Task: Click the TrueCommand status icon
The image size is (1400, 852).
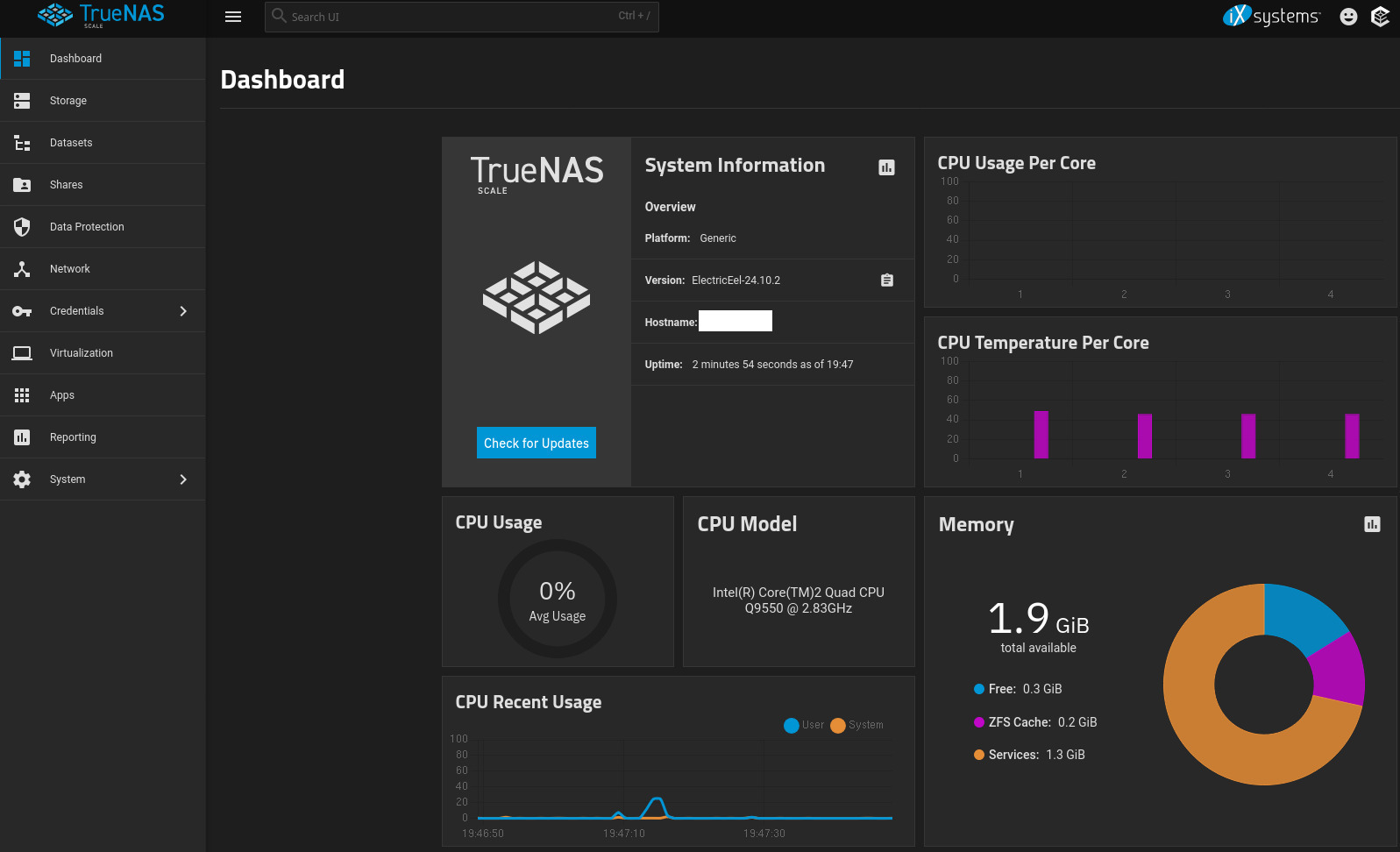Action: click(x=1380, y=17)
